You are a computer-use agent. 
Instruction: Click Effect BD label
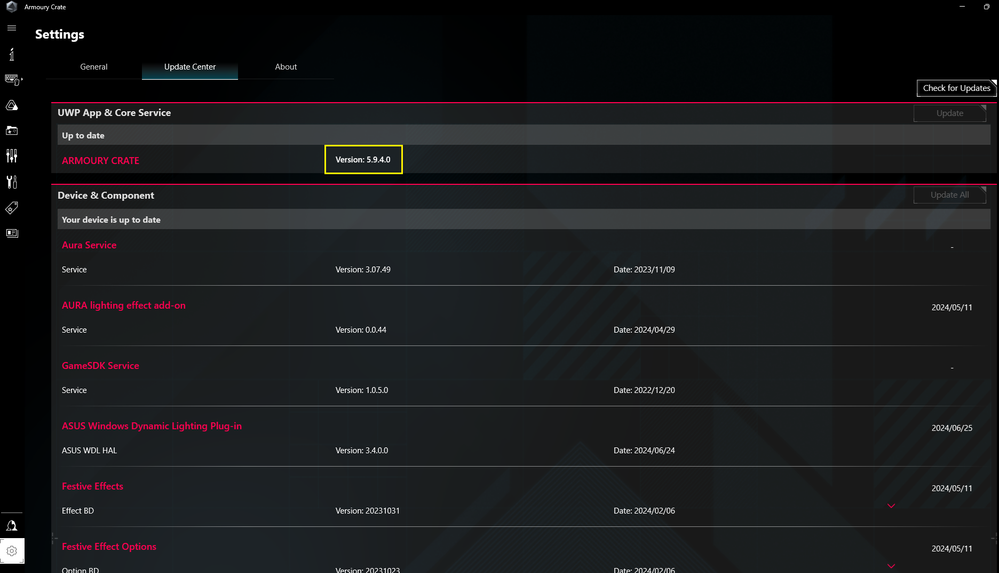tap(78, 511)
